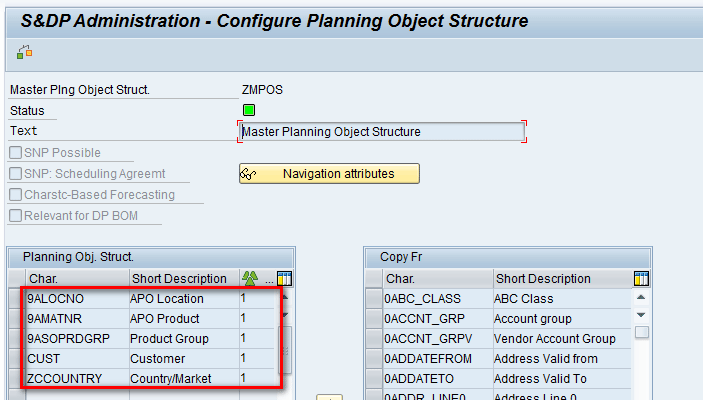Tick the Relevant for DP BOM checkbox
Viewport: 703px width, 400px height.
(x=16, y=216)
